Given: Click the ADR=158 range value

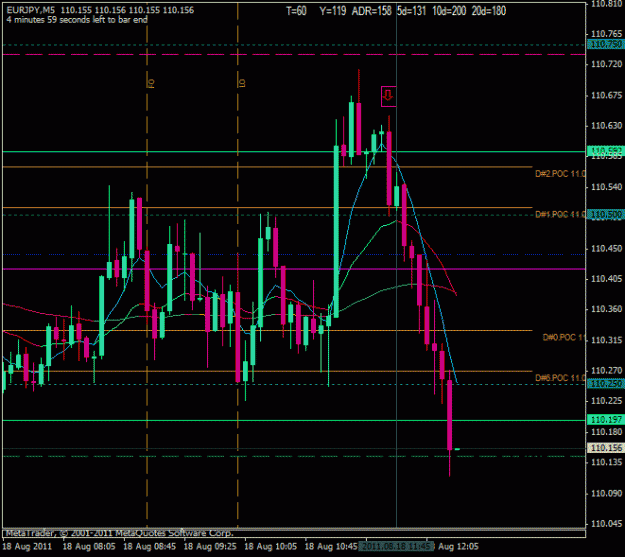Looking at the screenshot, I should tap(371, 11).
